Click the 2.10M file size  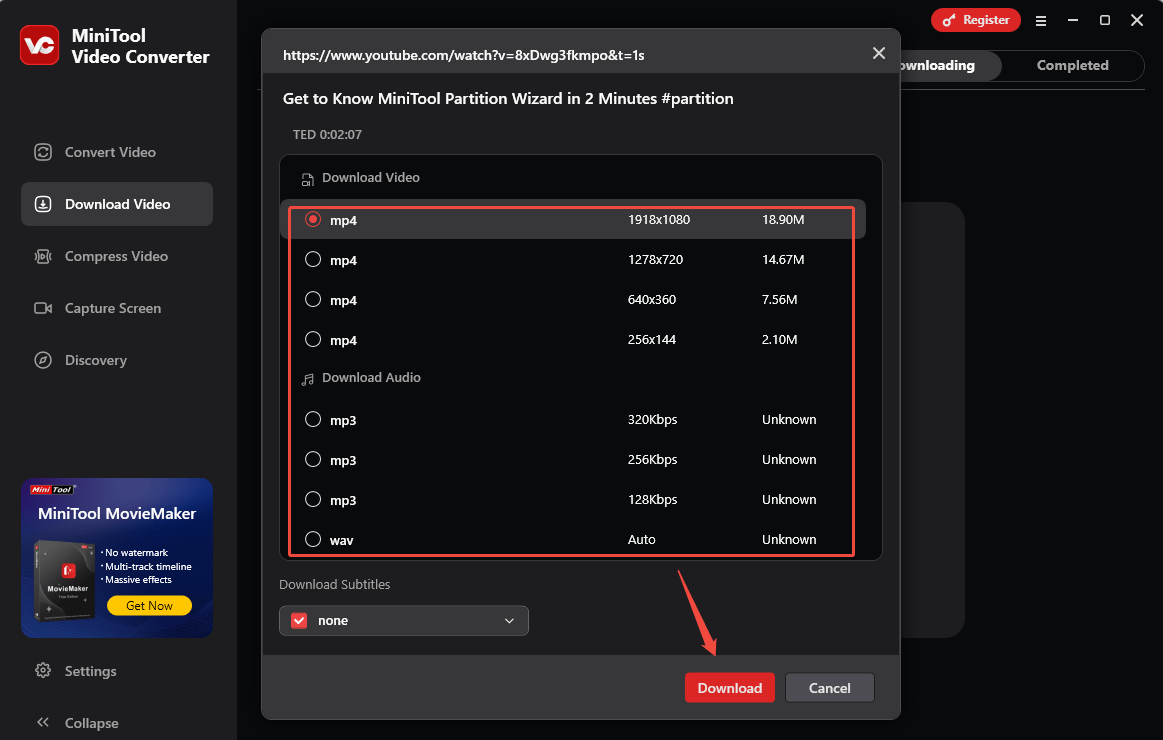tap(780, 340)
